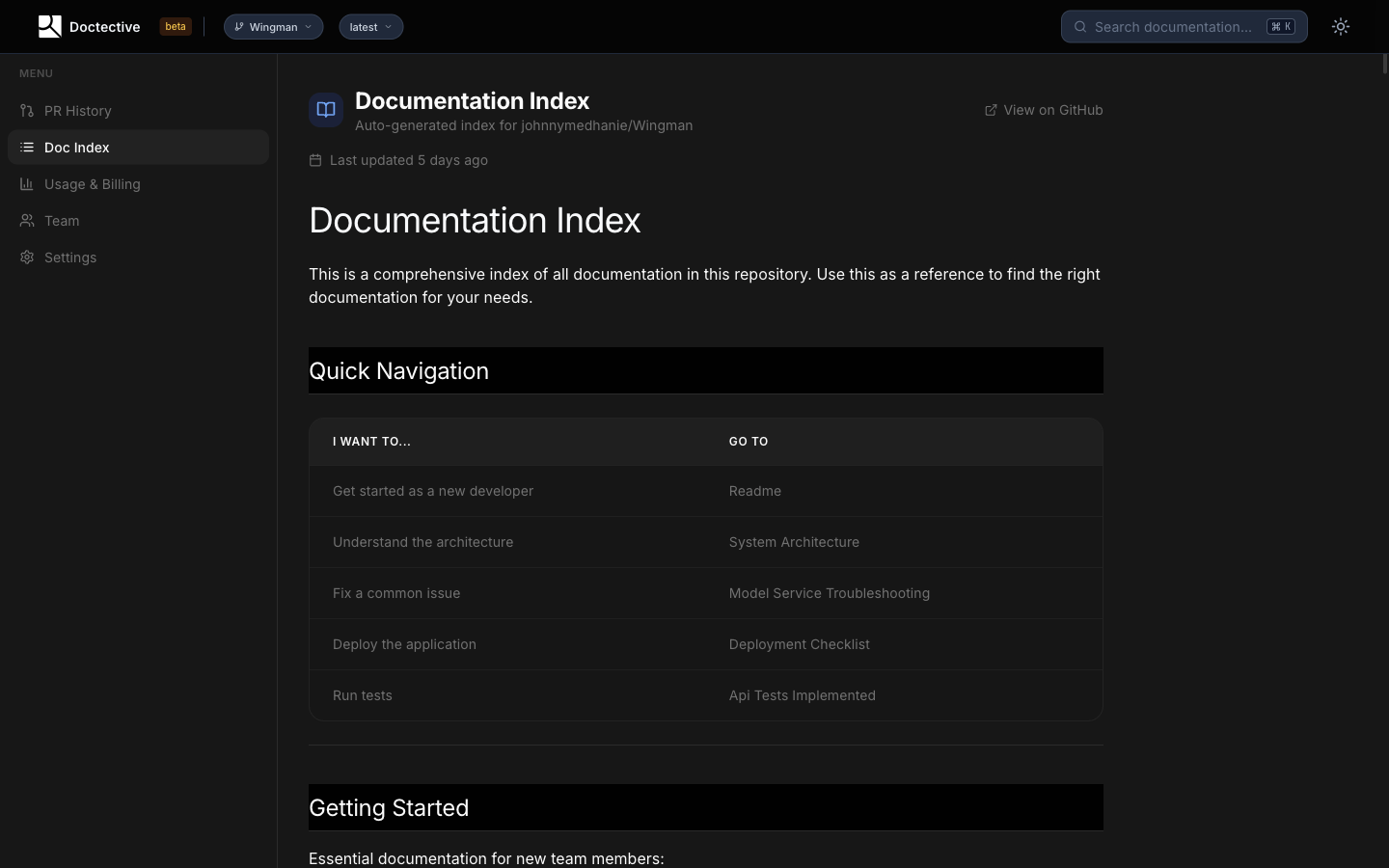Image resolution: width=1389 pixels, height=868 pixels.
Task: Click the book icon beside Documentation Index
Action: pyautogui.click(x=326, y=110)
